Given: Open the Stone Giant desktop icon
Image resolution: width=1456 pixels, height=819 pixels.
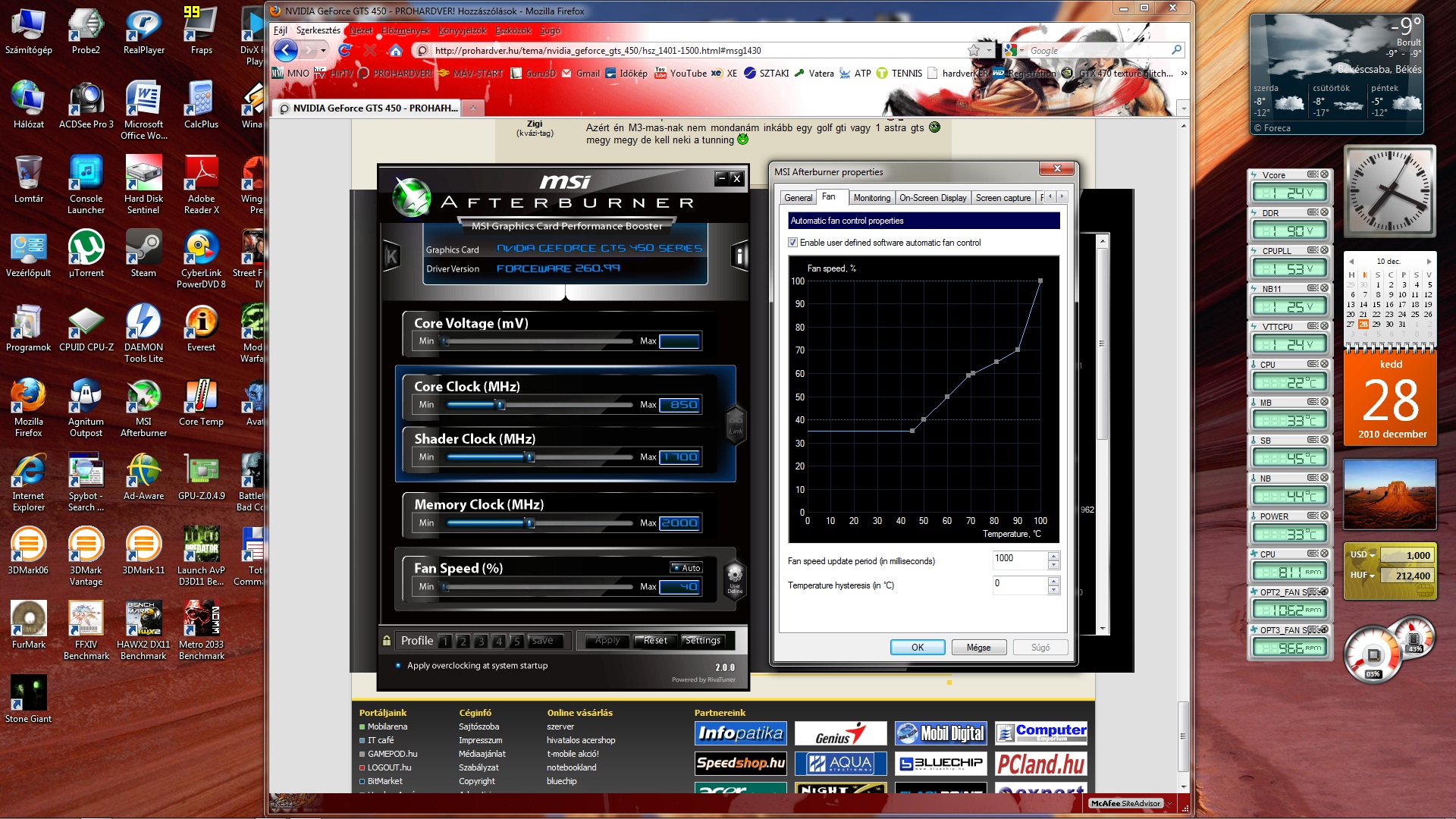Looking at the screenshot, I should point(29,700).
